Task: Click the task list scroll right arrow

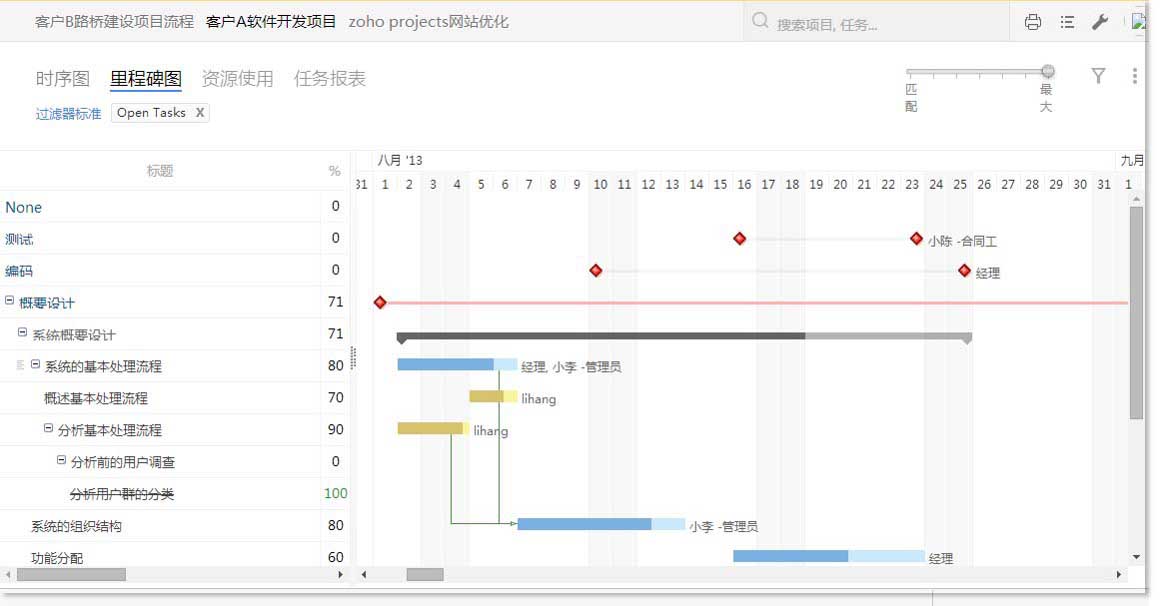Action: pyautogui.click(x=340, y=575)
